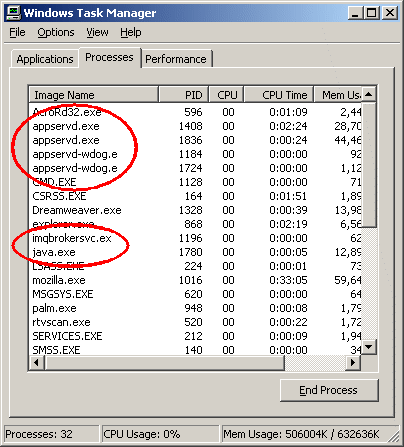Click CPU Time value 0:02:24
404x447 pixels.
click(288, 126)
